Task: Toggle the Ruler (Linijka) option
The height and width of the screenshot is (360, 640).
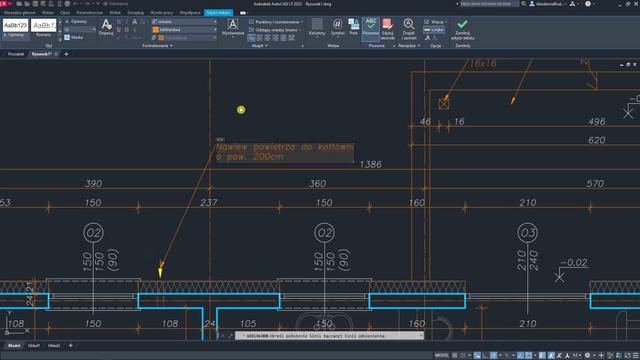Action: pyautogui.click(x=433, y=30)
